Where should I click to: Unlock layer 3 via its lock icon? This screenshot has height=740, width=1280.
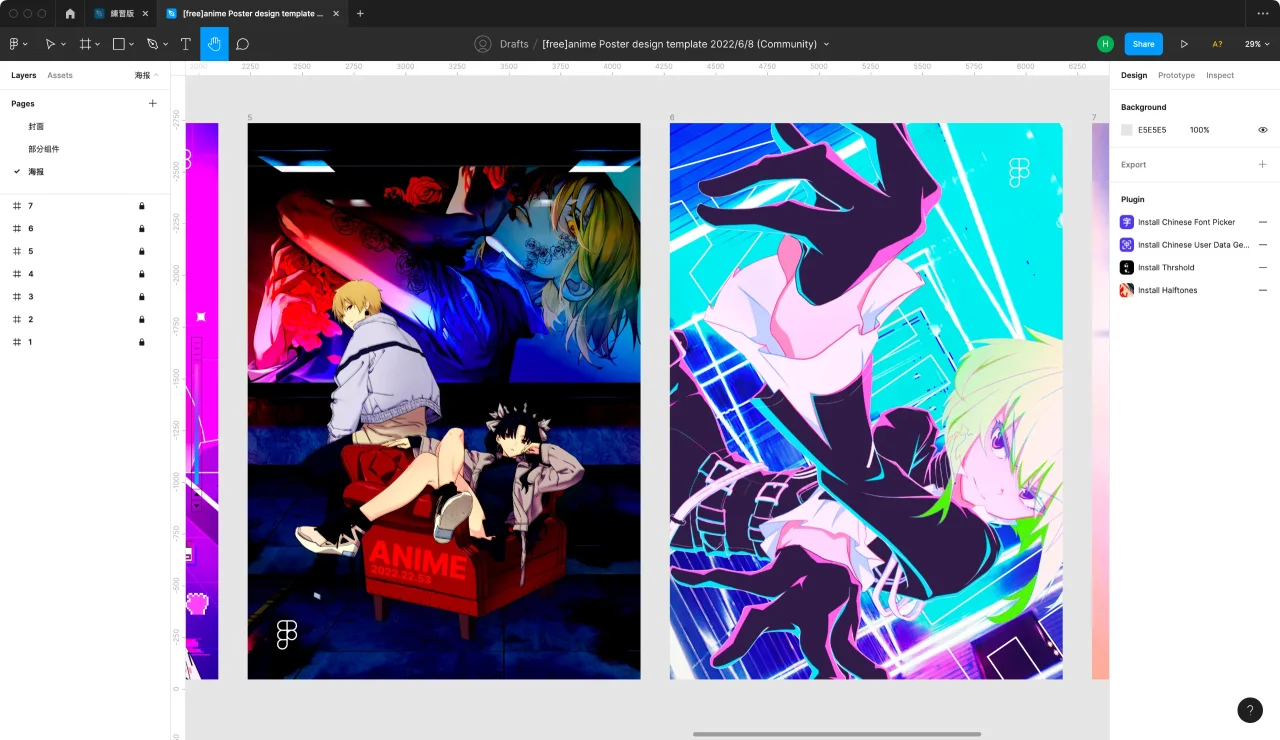click(142, 297)
